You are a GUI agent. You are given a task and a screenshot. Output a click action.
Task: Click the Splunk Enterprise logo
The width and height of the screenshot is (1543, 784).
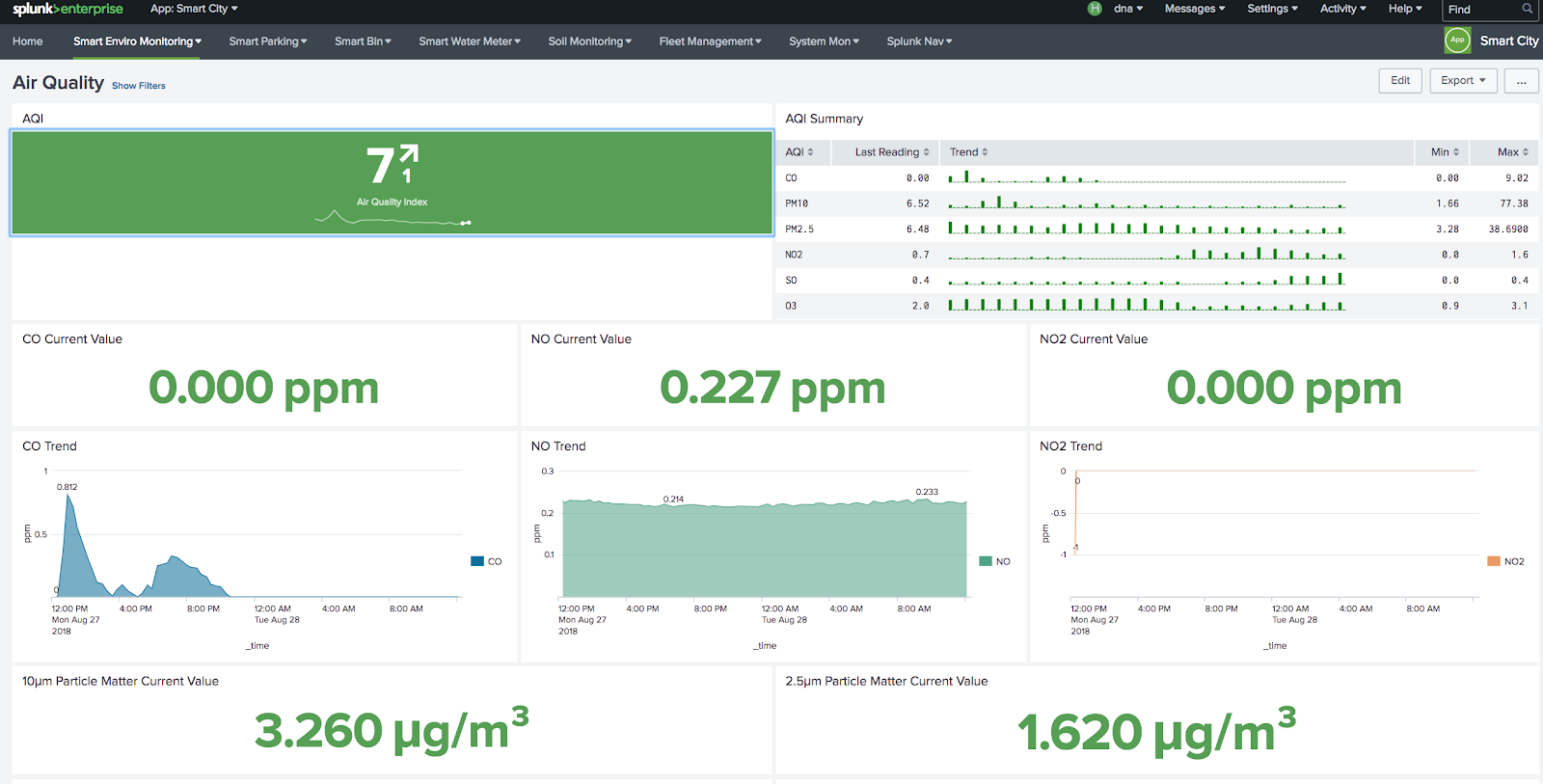click(x=68, y=10)
